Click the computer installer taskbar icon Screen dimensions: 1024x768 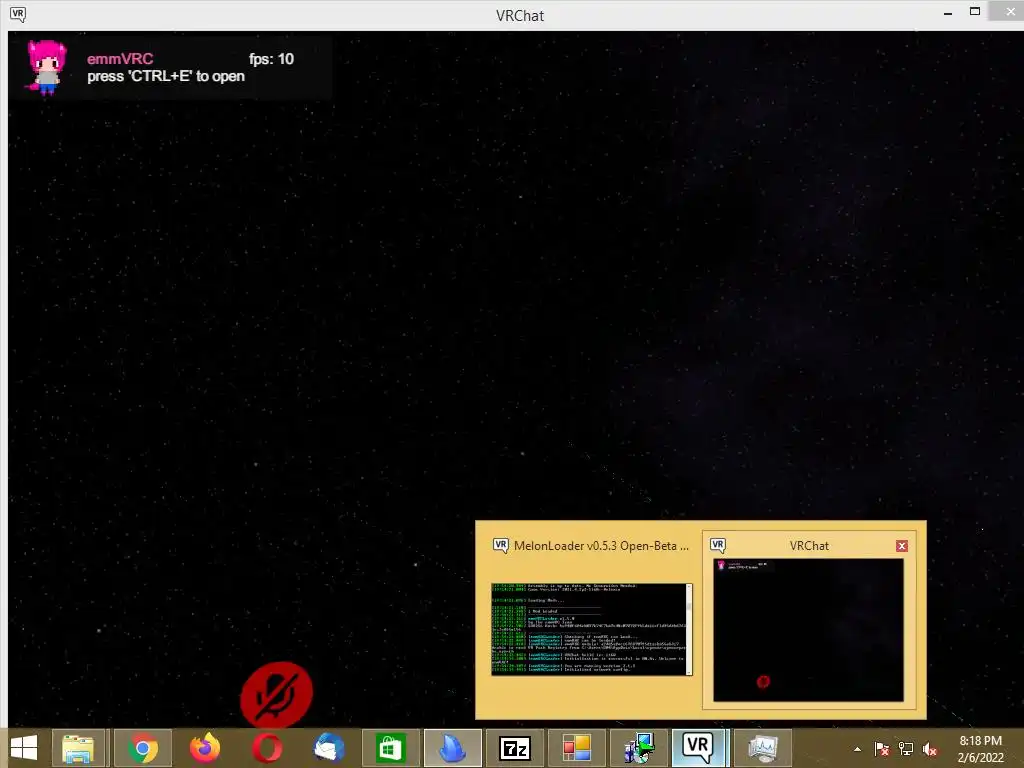pyautogui.click(x=639, y=748)
